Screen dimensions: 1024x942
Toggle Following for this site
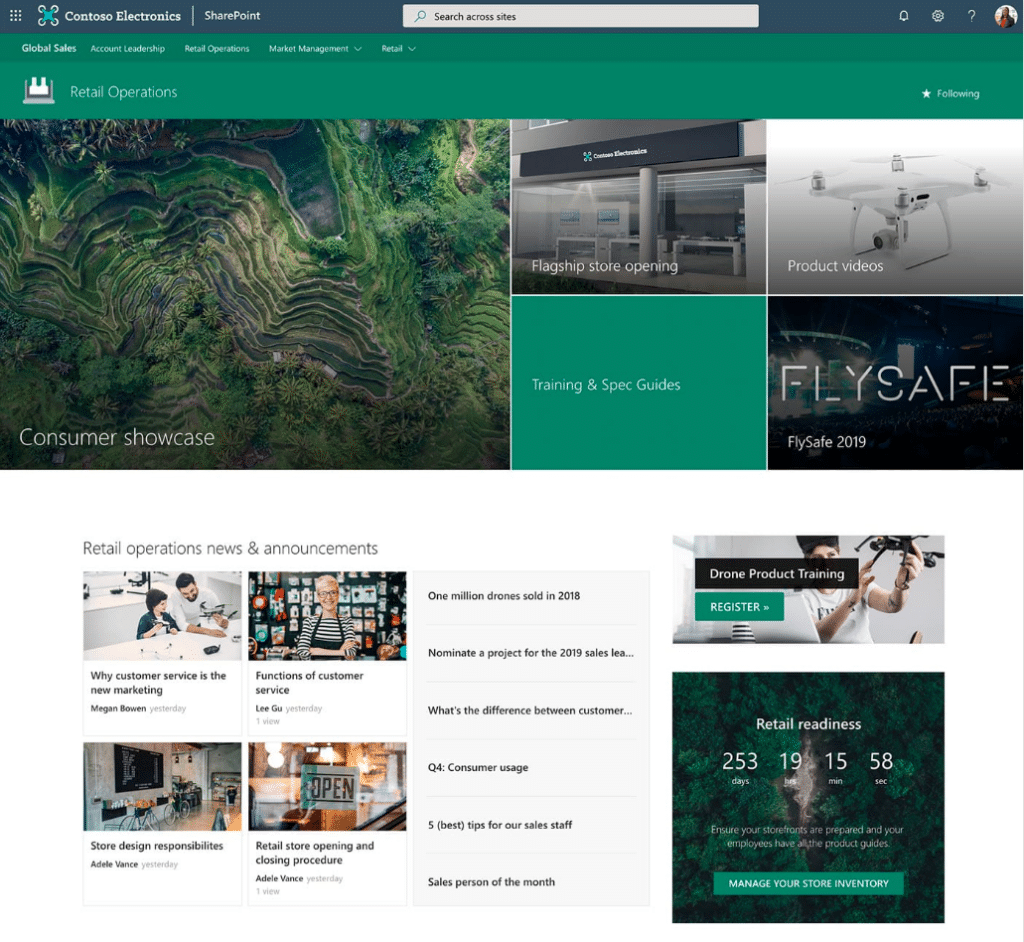(x=948, y=93)
